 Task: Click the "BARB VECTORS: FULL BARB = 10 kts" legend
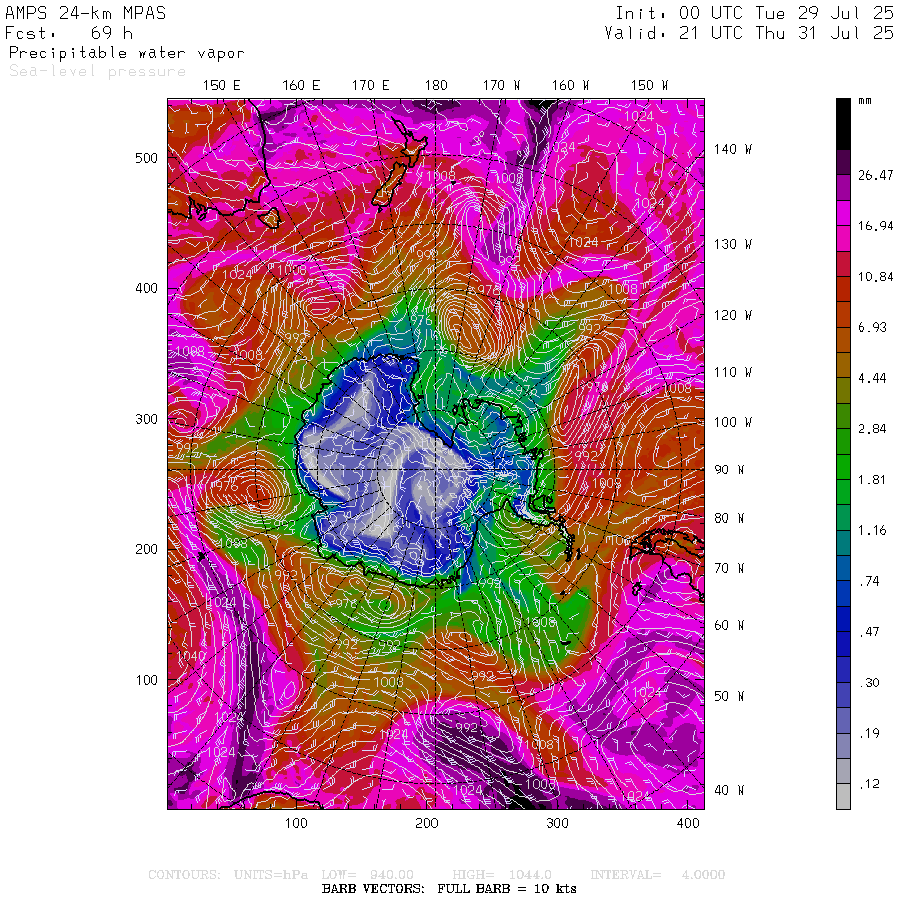(449, 889)
